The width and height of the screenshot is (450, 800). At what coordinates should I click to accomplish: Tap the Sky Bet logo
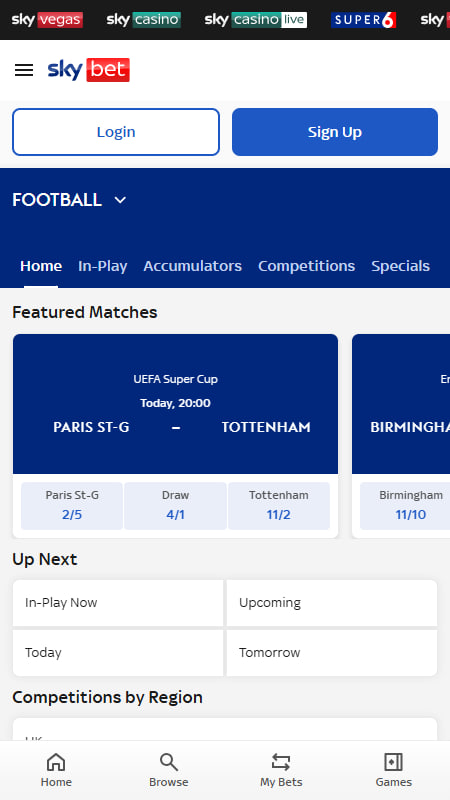[x=89, y=70]
